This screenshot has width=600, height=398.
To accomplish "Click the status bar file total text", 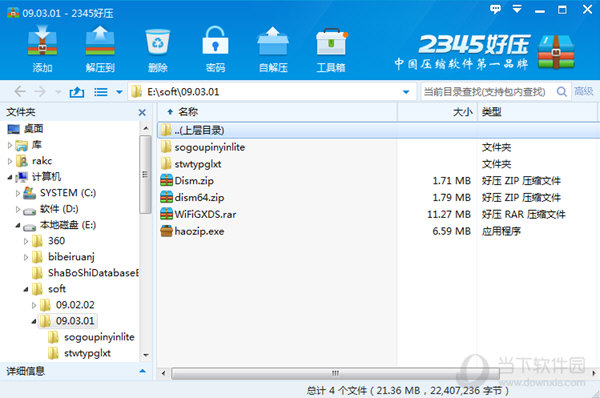I will [x=408, y=390].
